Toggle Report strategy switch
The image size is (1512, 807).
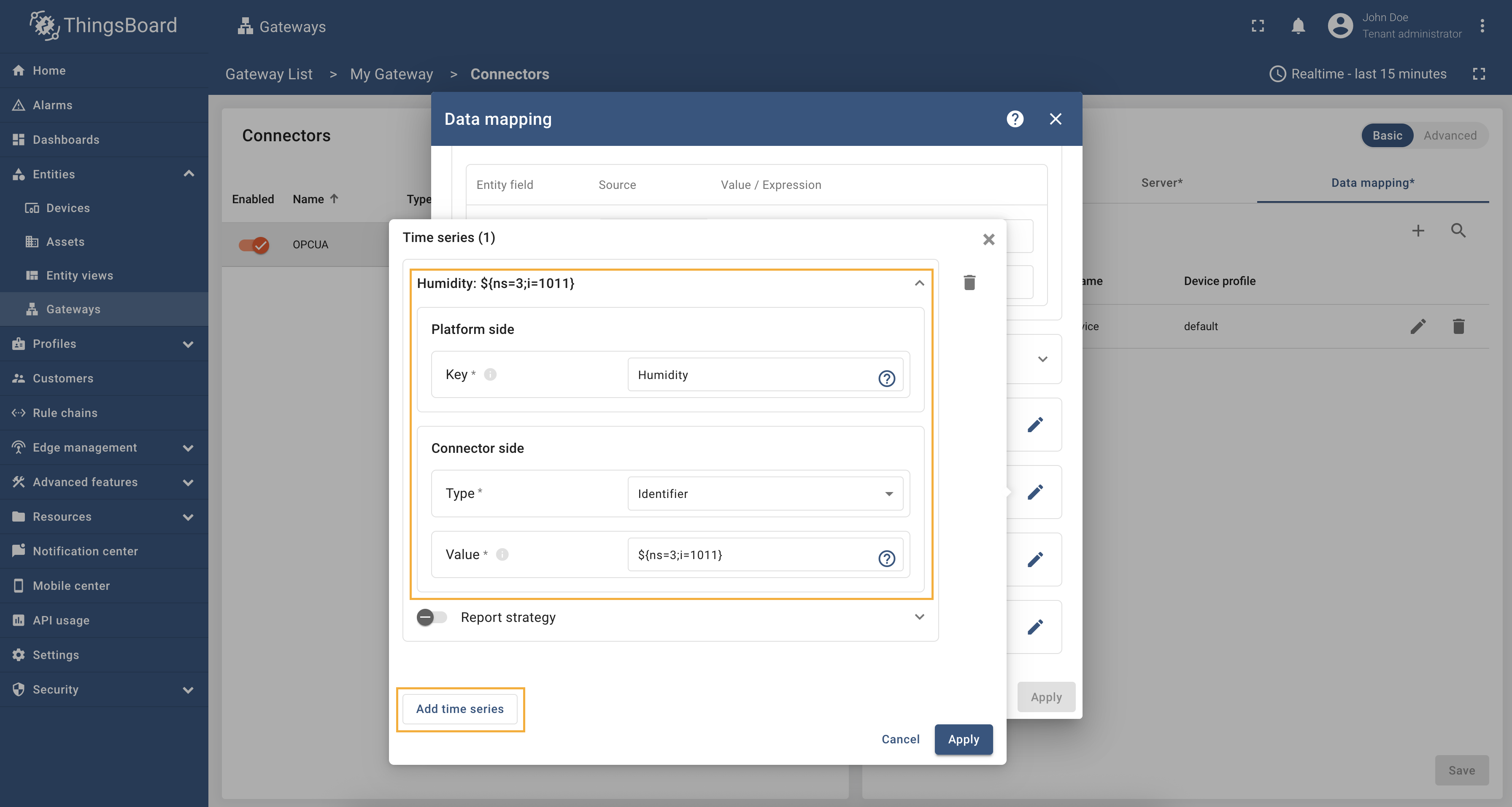pyautogui.click(x=432, y=617)
